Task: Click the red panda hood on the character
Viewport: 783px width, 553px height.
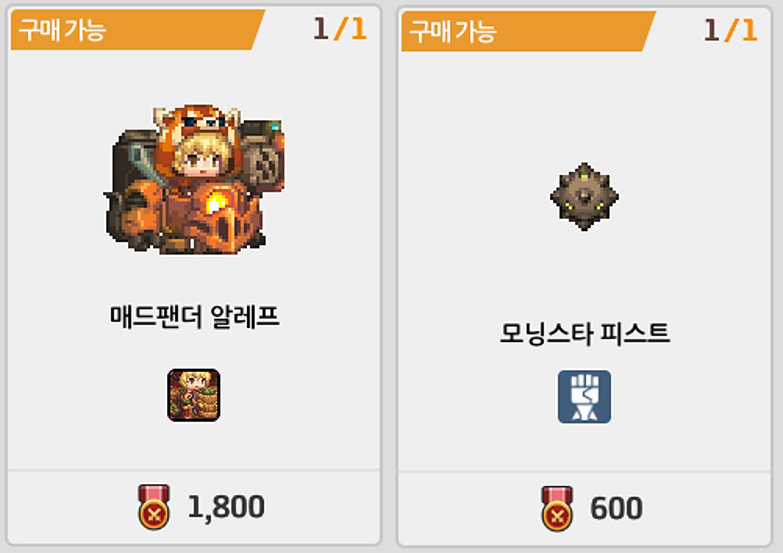Action: tap(197, 127)
